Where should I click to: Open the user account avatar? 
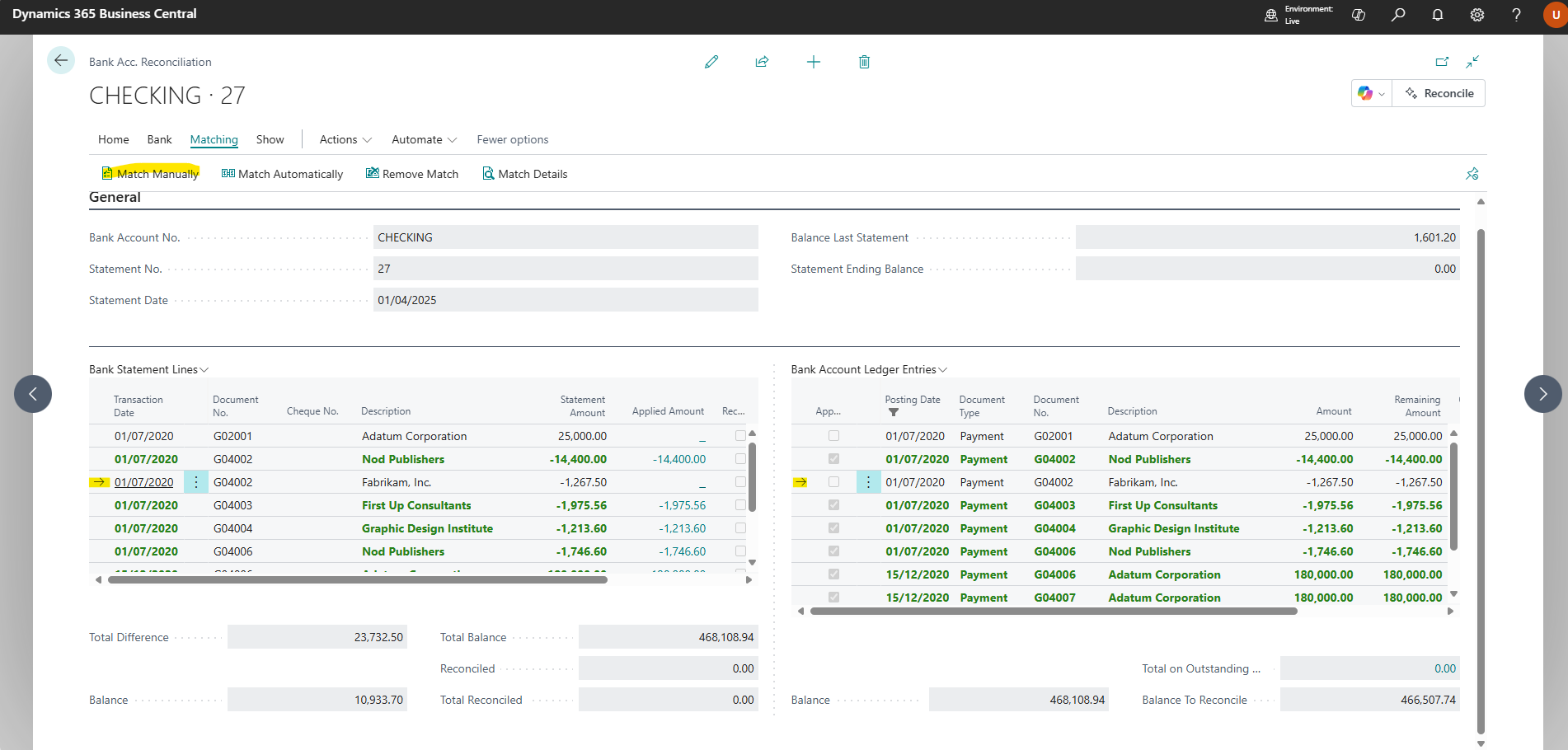(1555, 15)
